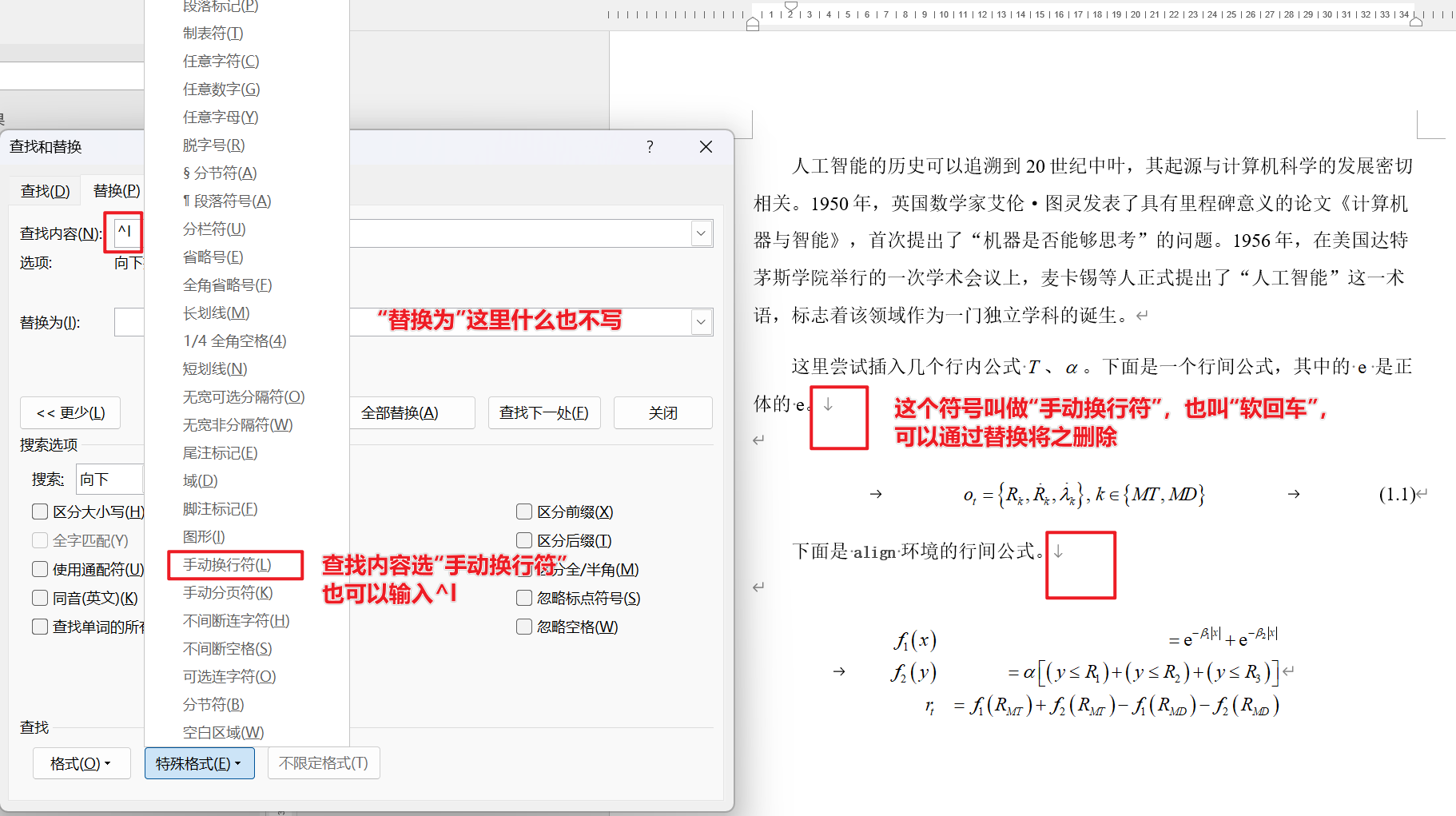
Task: Toggle 区分大小写(H) checkbox
Action: point(40,511)
